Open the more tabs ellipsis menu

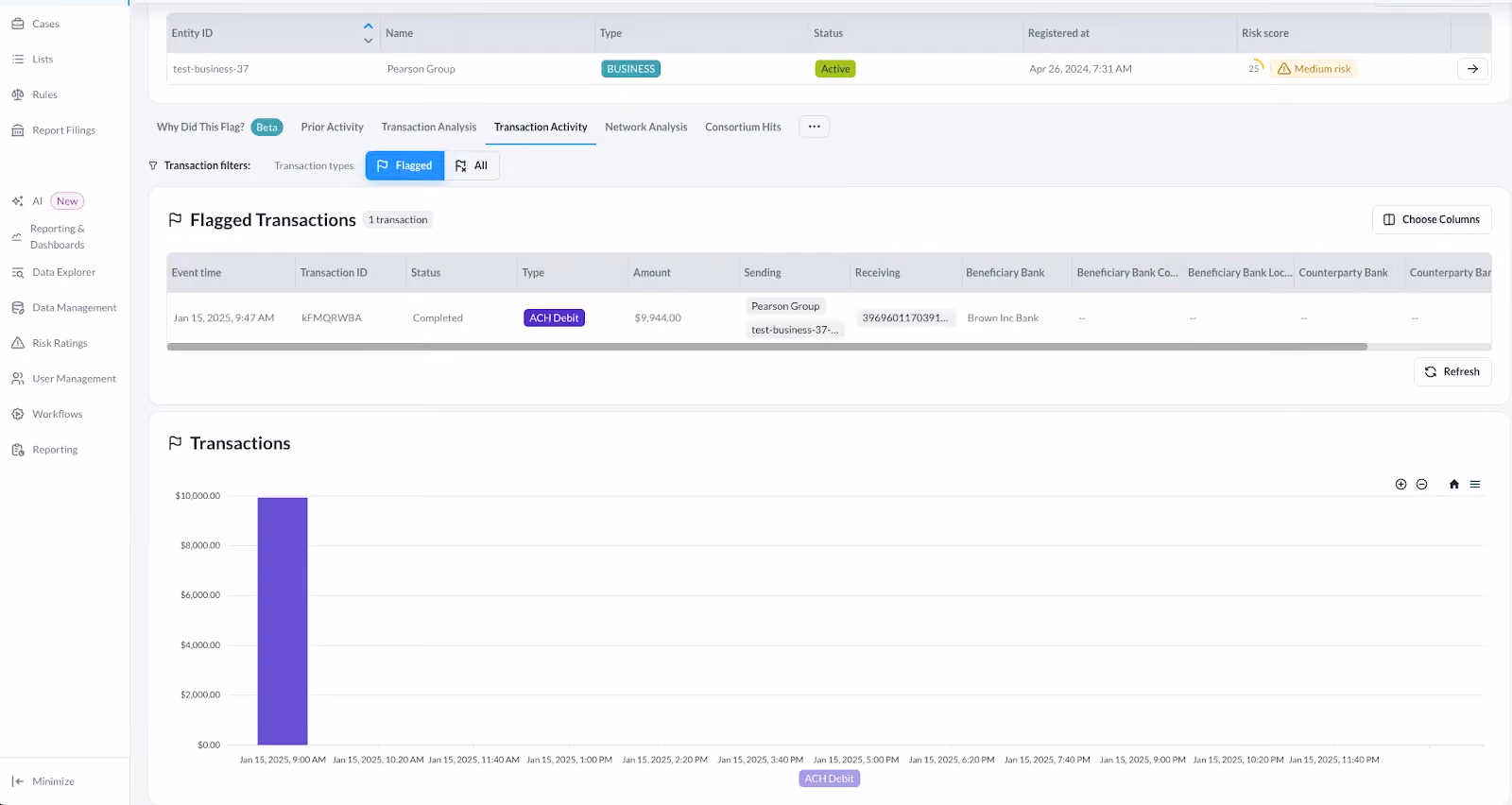coord(814,127)
